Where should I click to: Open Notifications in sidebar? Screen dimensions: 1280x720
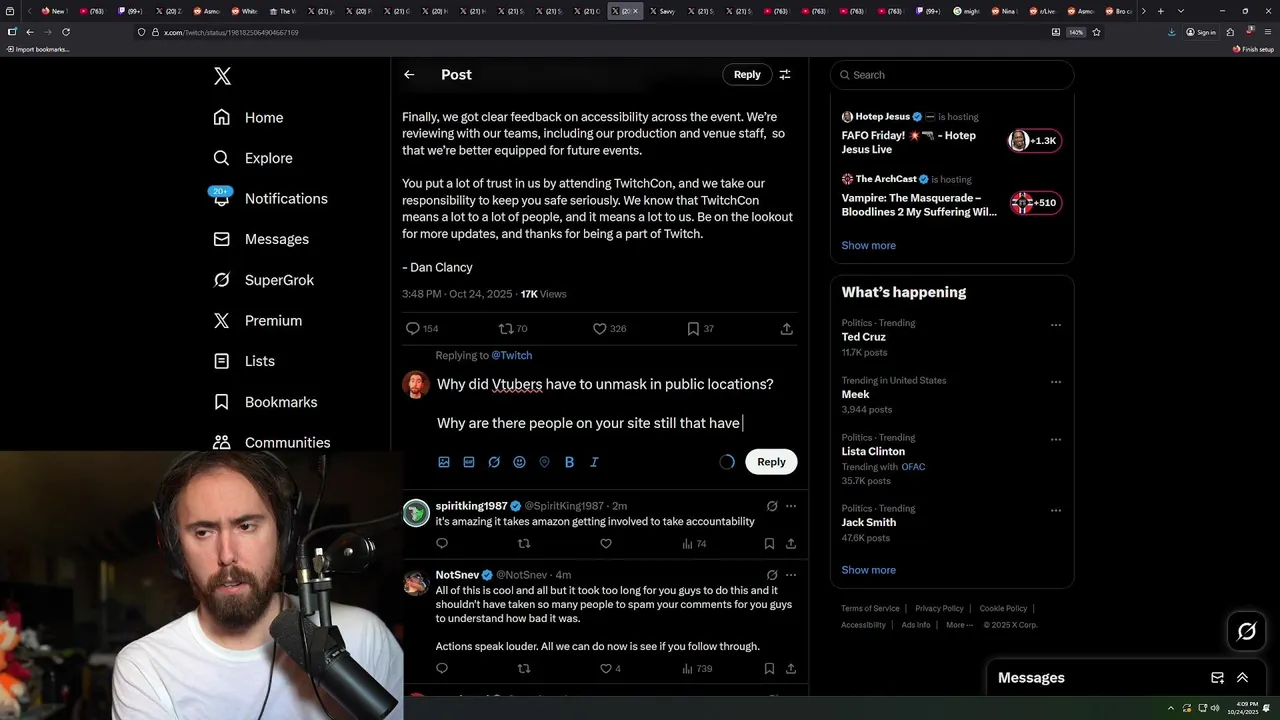(x=270, y=199)
